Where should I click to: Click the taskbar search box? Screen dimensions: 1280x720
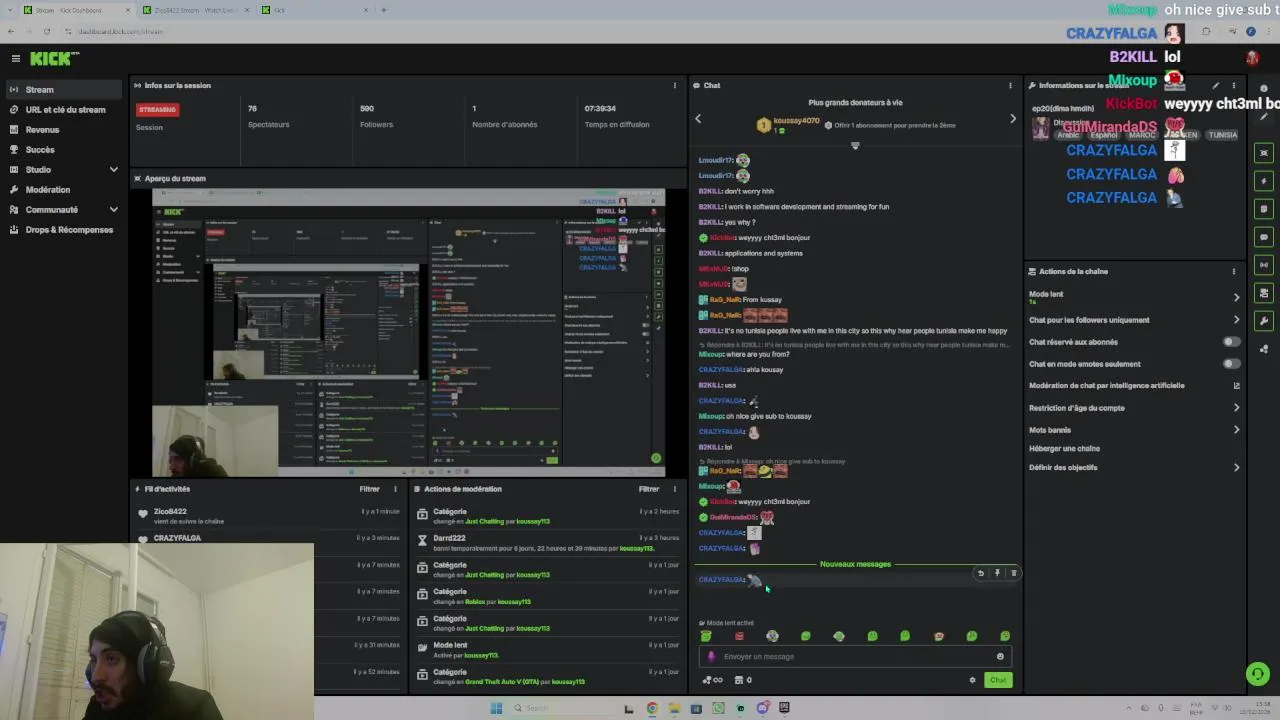point(560,708)
